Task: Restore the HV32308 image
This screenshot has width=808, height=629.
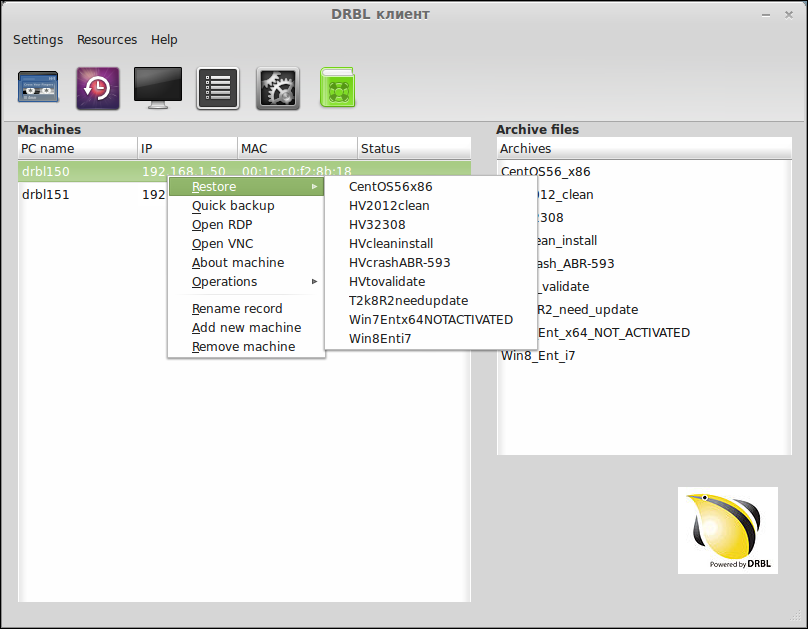Action: point(431,225)
